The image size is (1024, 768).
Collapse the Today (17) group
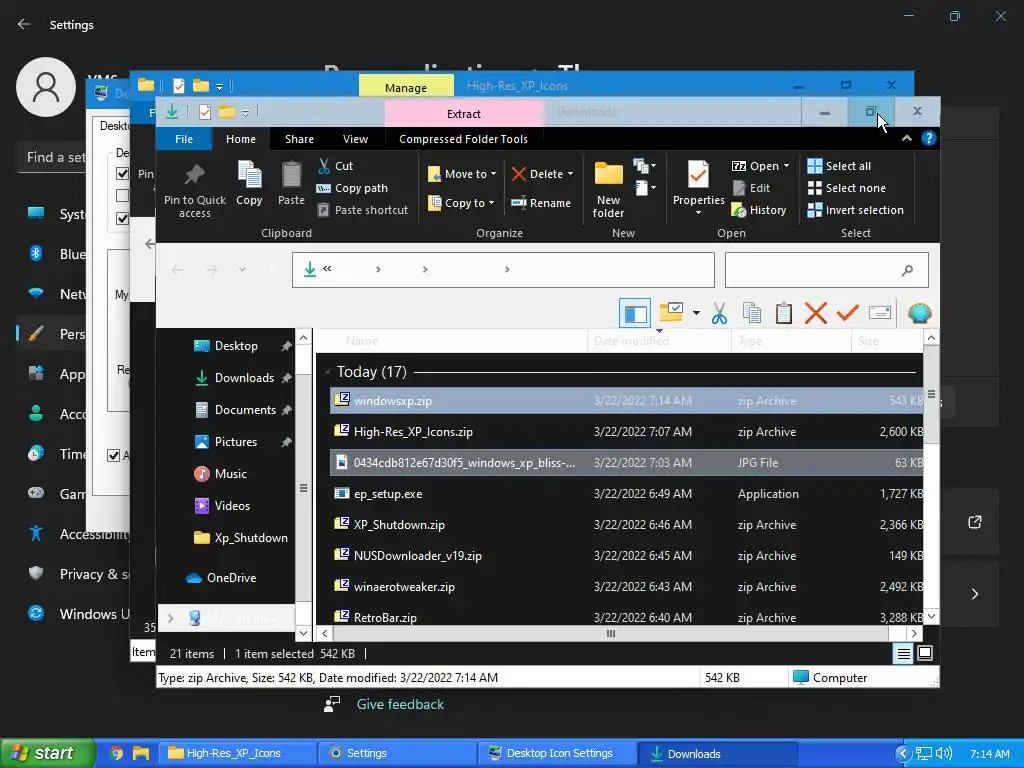(327, 372)
